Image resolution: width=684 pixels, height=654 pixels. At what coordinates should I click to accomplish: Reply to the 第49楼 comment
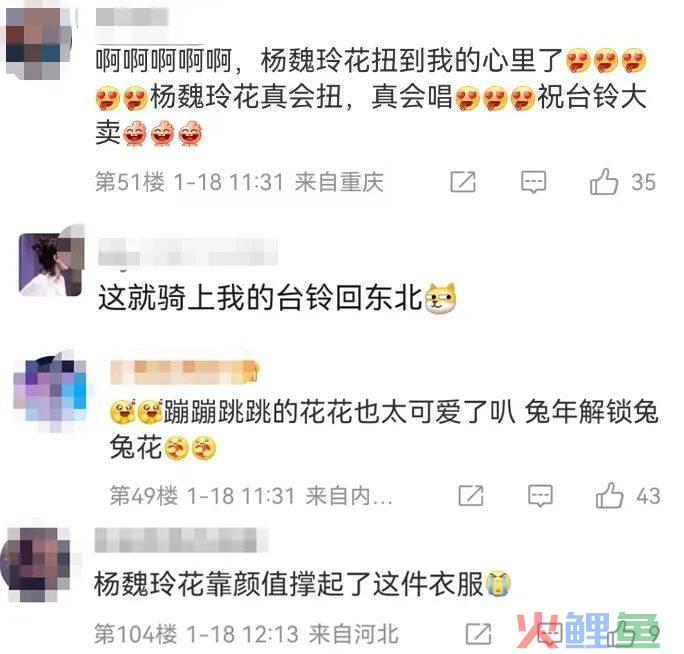coord(540,496)
